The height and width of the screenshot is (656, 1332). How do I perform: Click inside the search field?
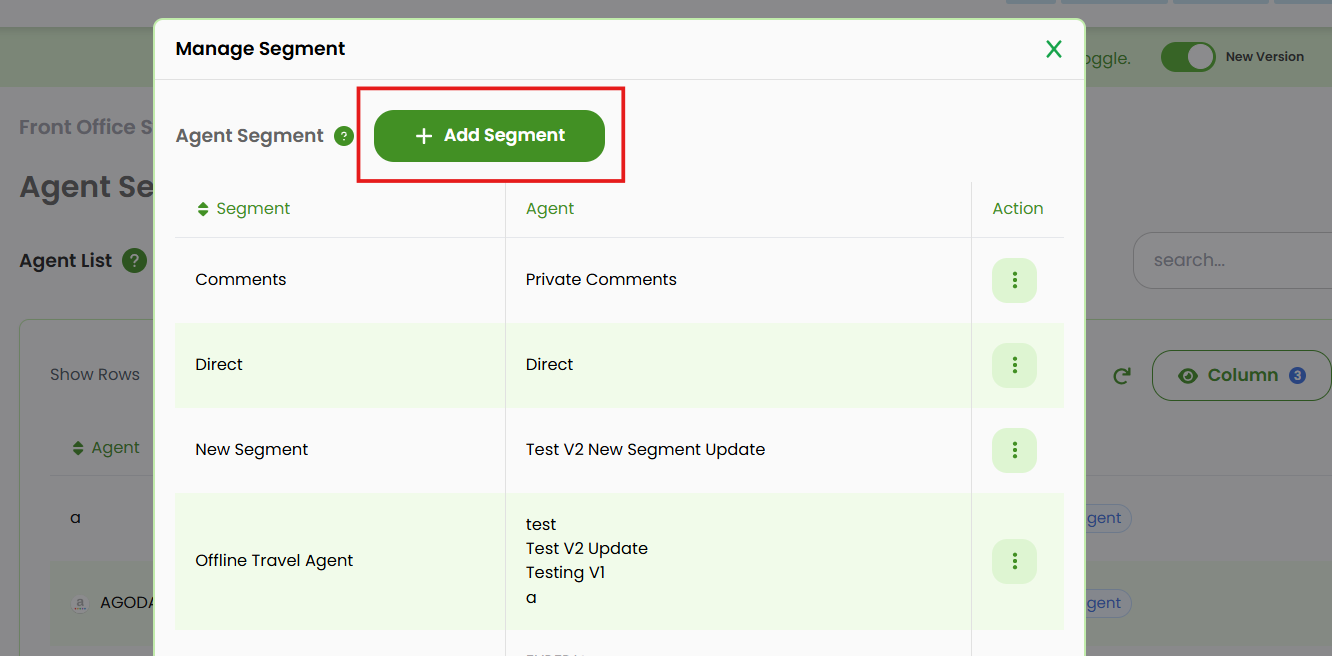click(x=1240, y=260)
